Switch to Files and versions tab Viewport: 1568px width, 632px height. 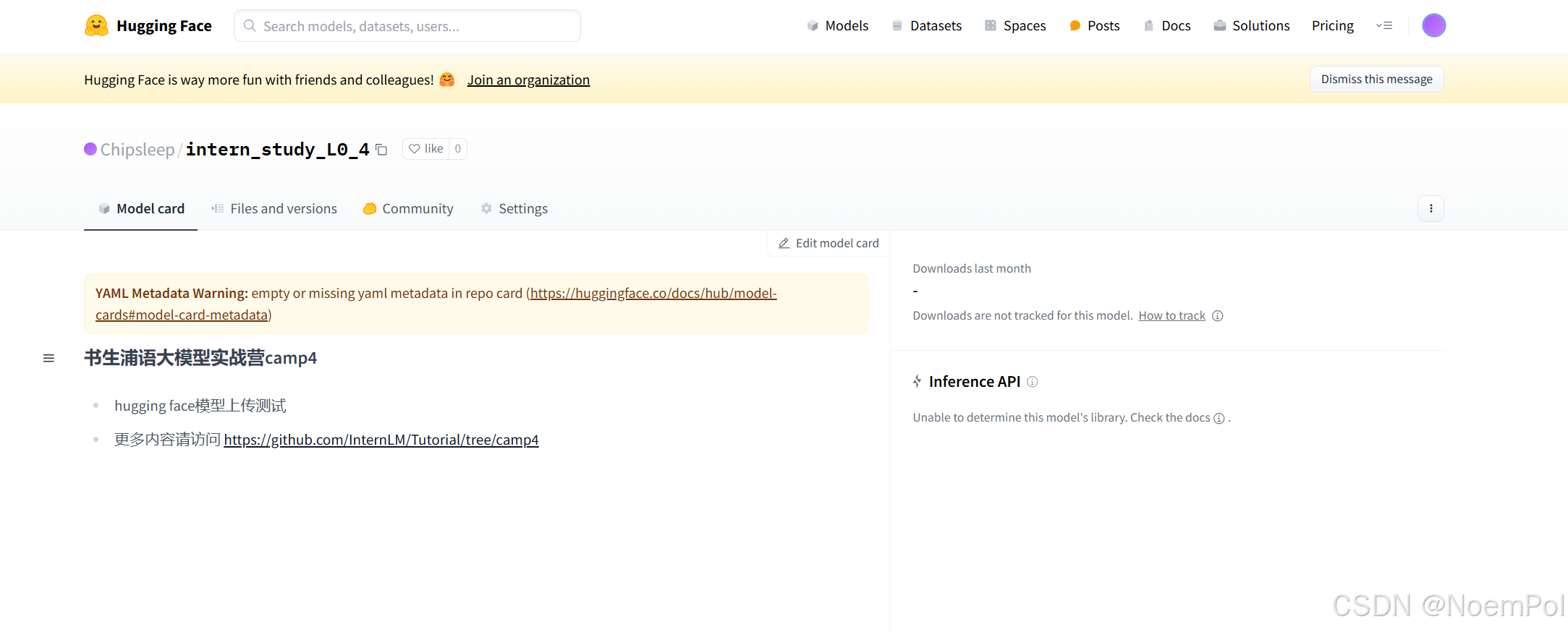(x=274, y=209)
